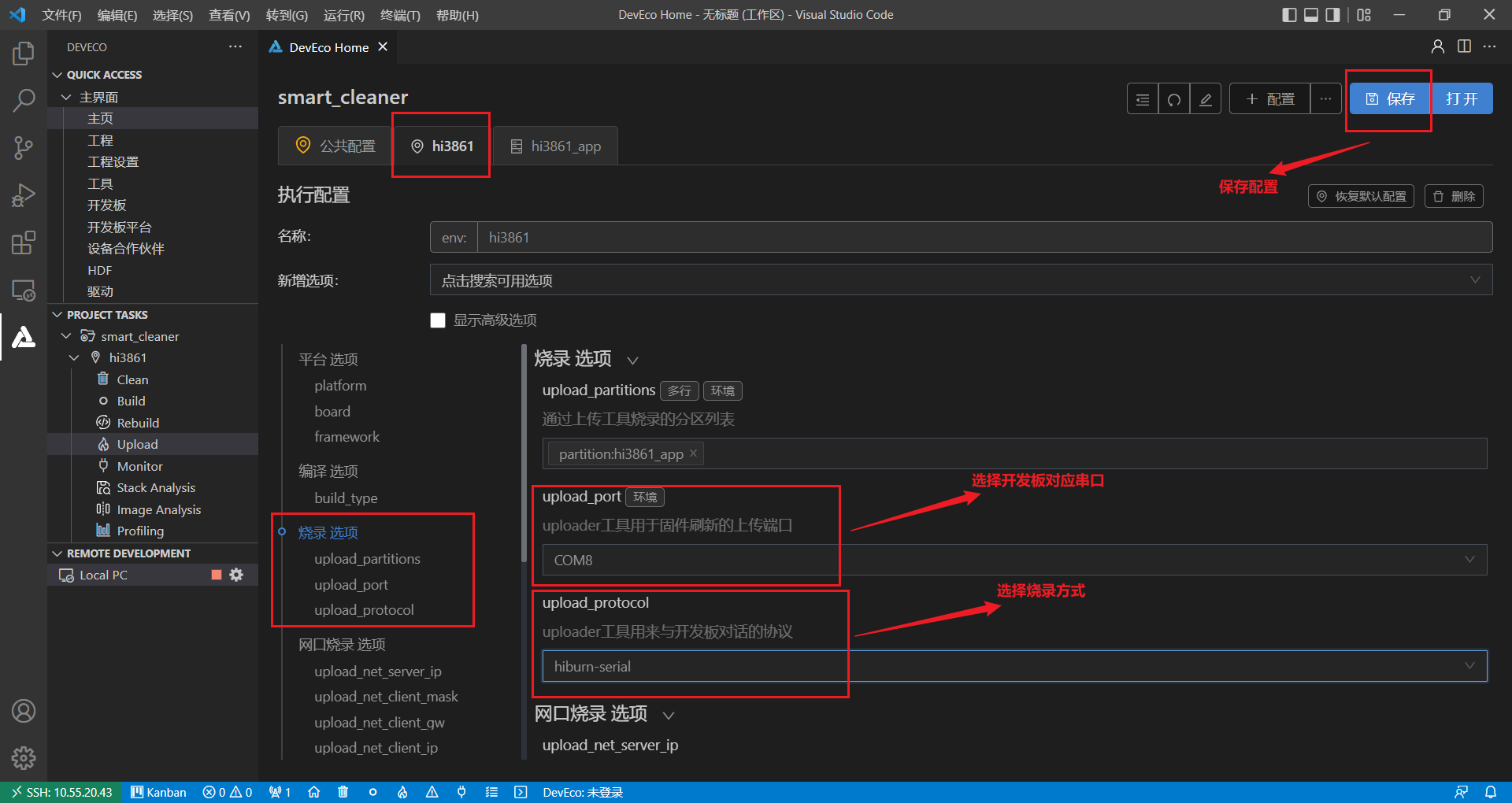Click the Kanban item in status bar

click(x=158, y=792)
